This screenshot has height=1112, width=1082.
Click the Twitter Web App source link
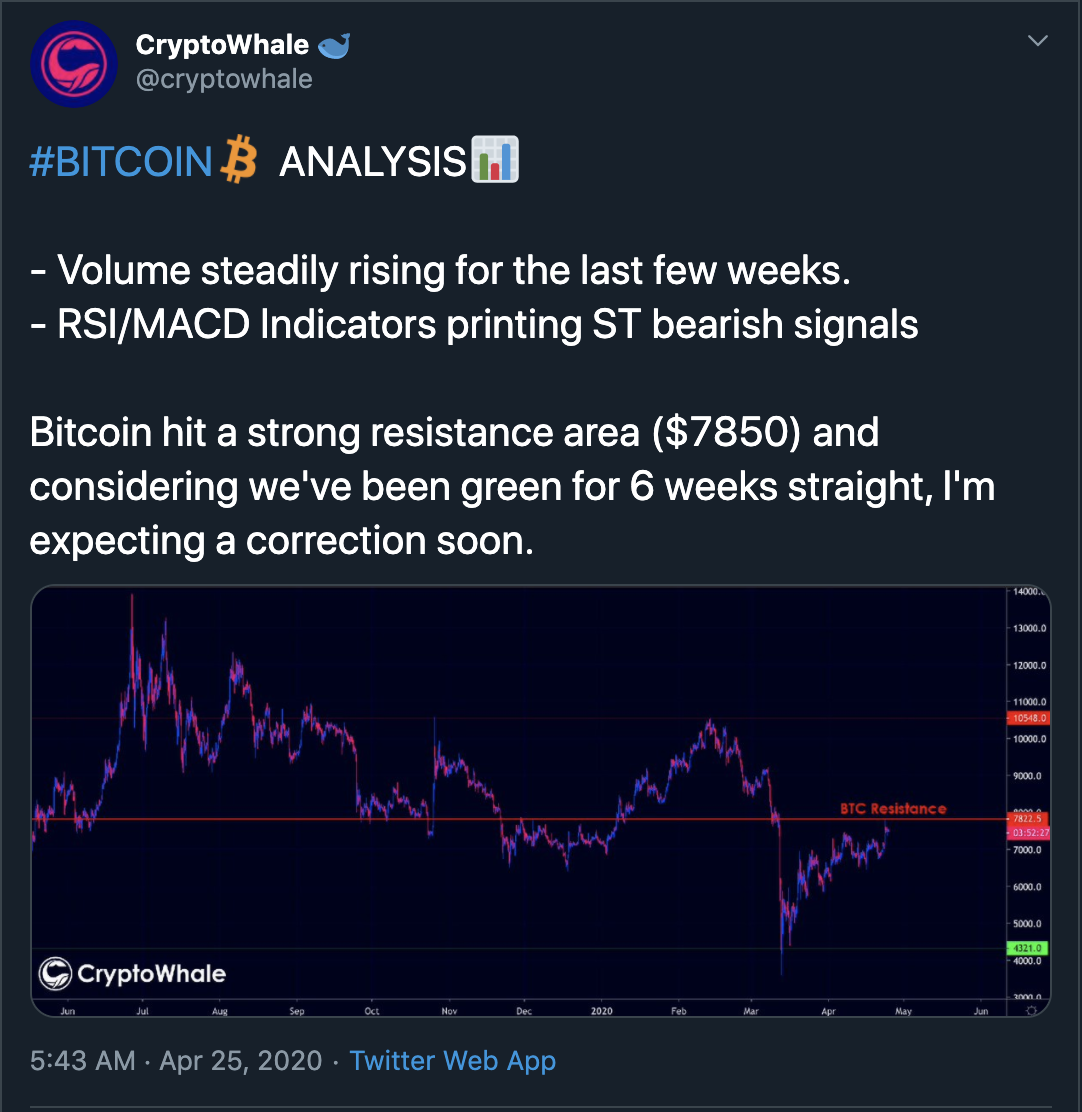[452, 1061]
